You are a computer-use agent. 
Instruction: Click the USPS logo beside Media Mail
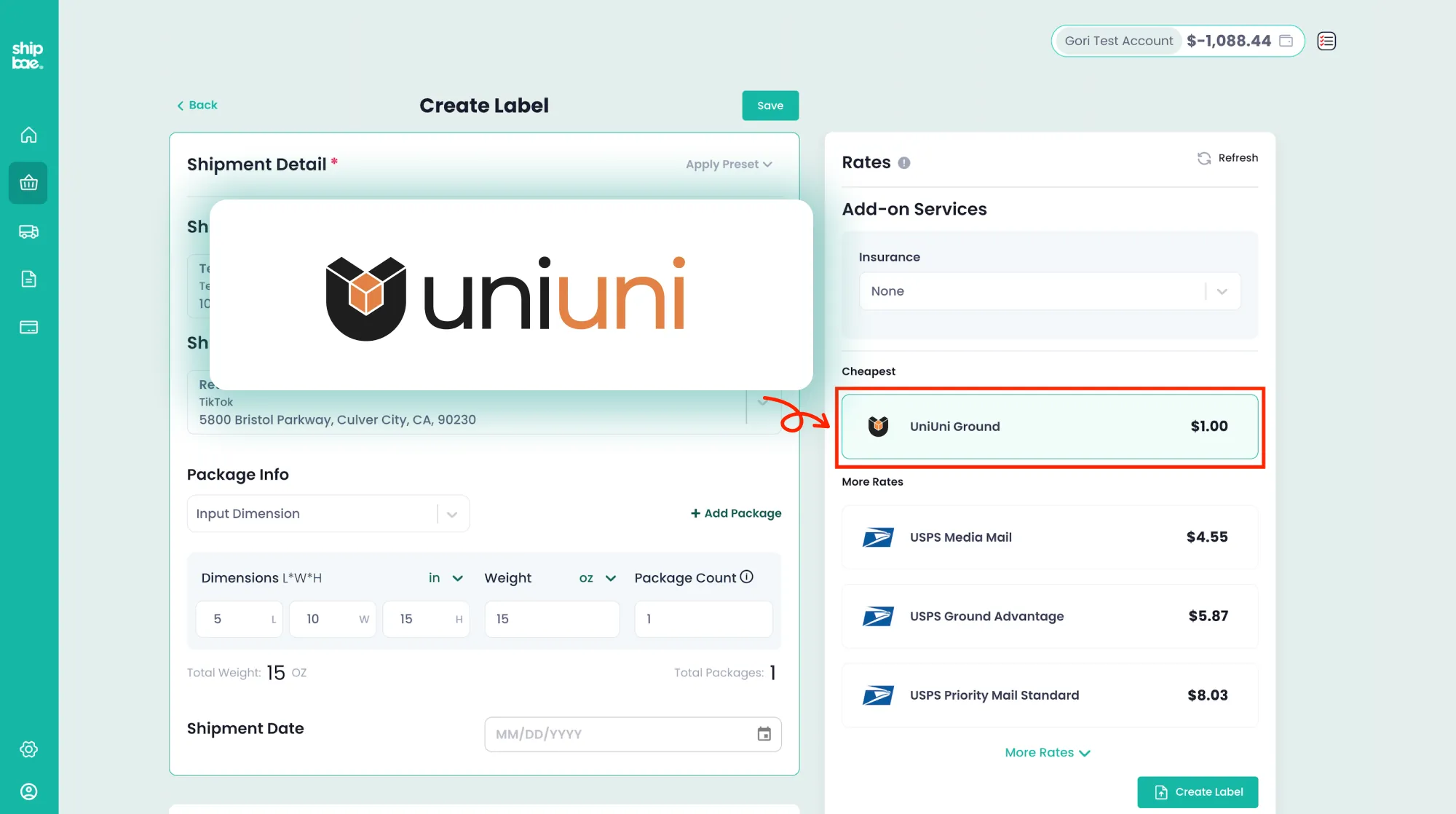[878, 537]
